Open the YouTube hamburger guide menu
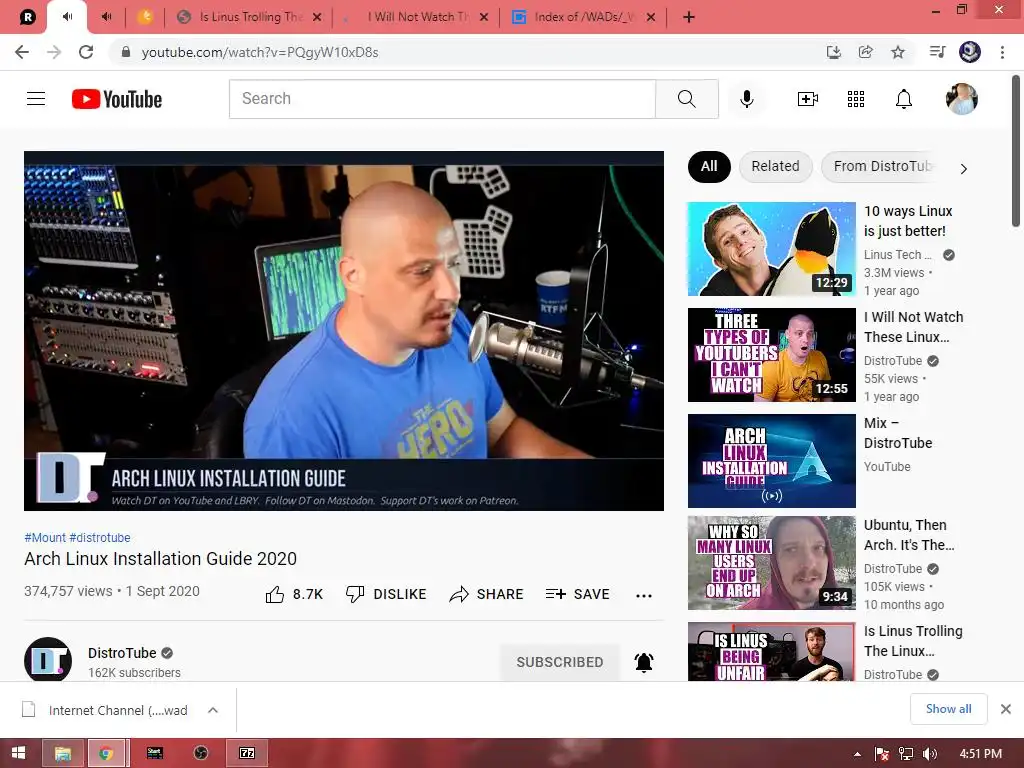 [x=36, y=99]
